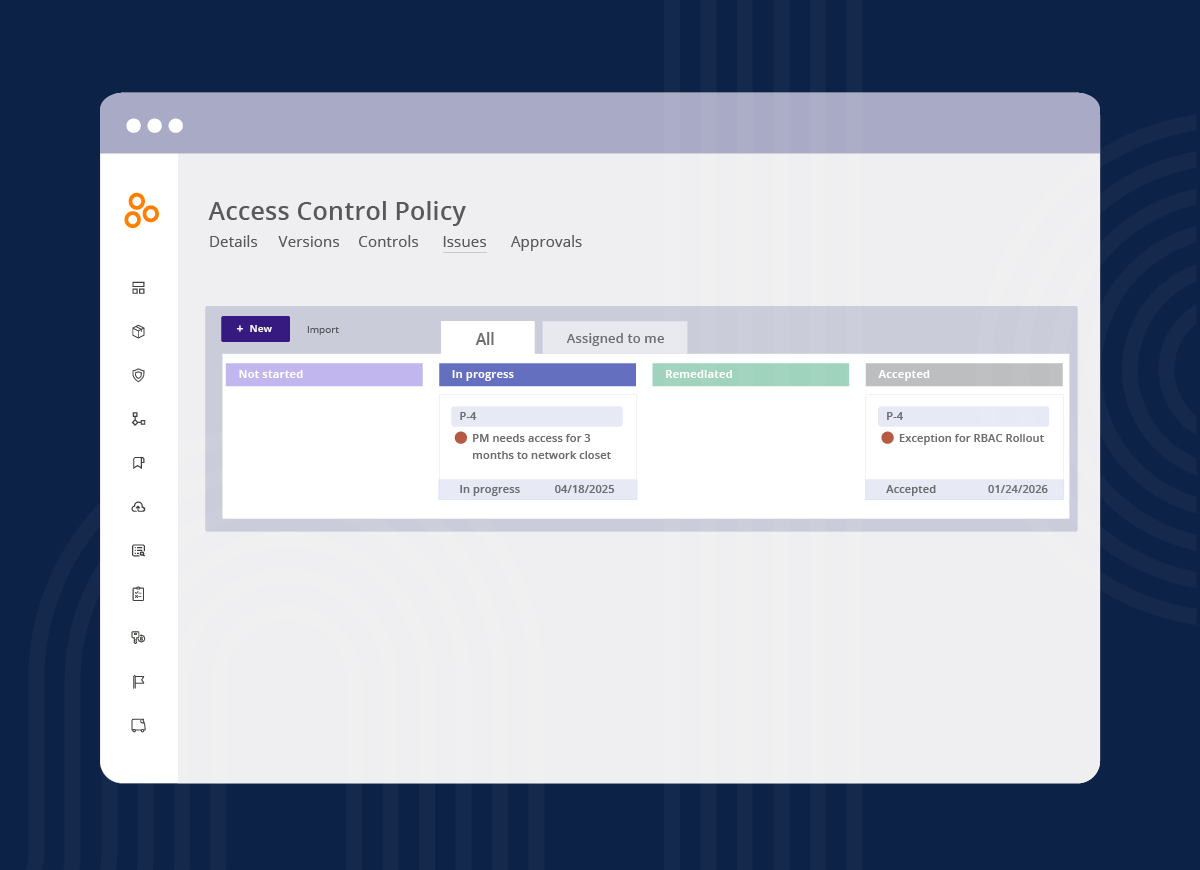1200x870 pixels.
Task: Open the list search sidebar icon
Action: click(139, 550)
